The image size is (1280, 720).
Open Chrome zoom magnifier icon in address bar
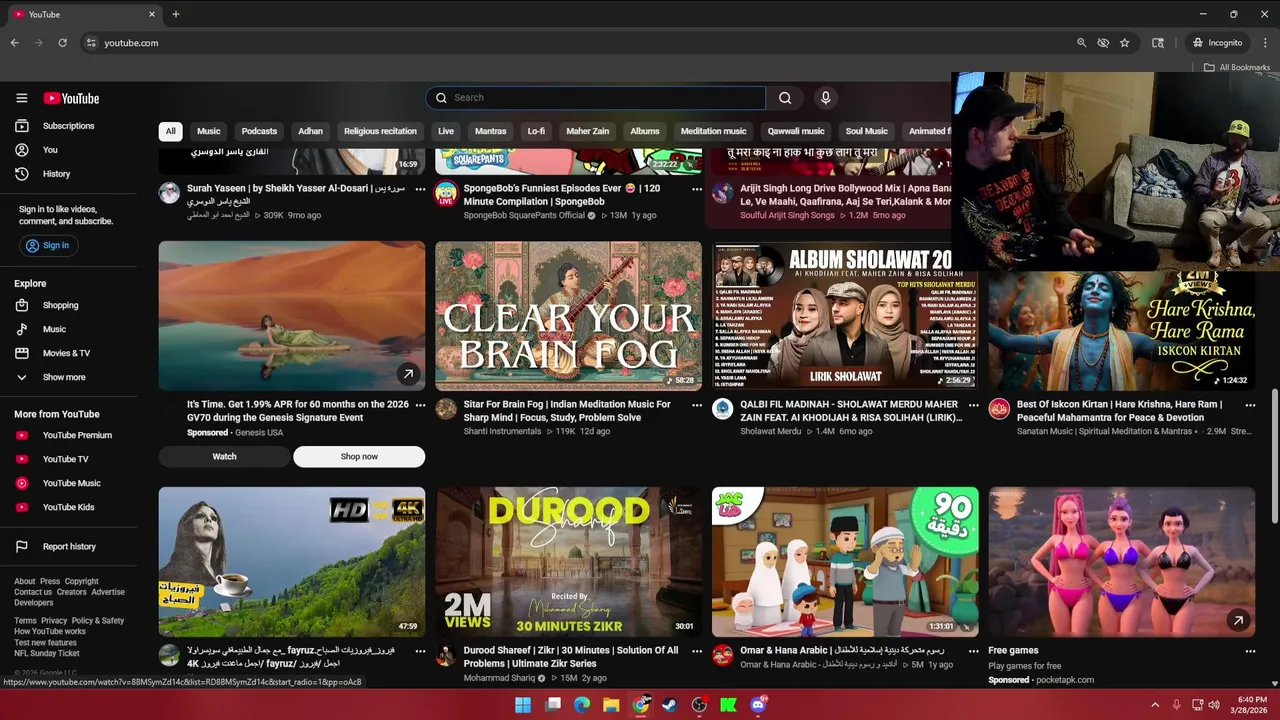(x=1081, y=43)
